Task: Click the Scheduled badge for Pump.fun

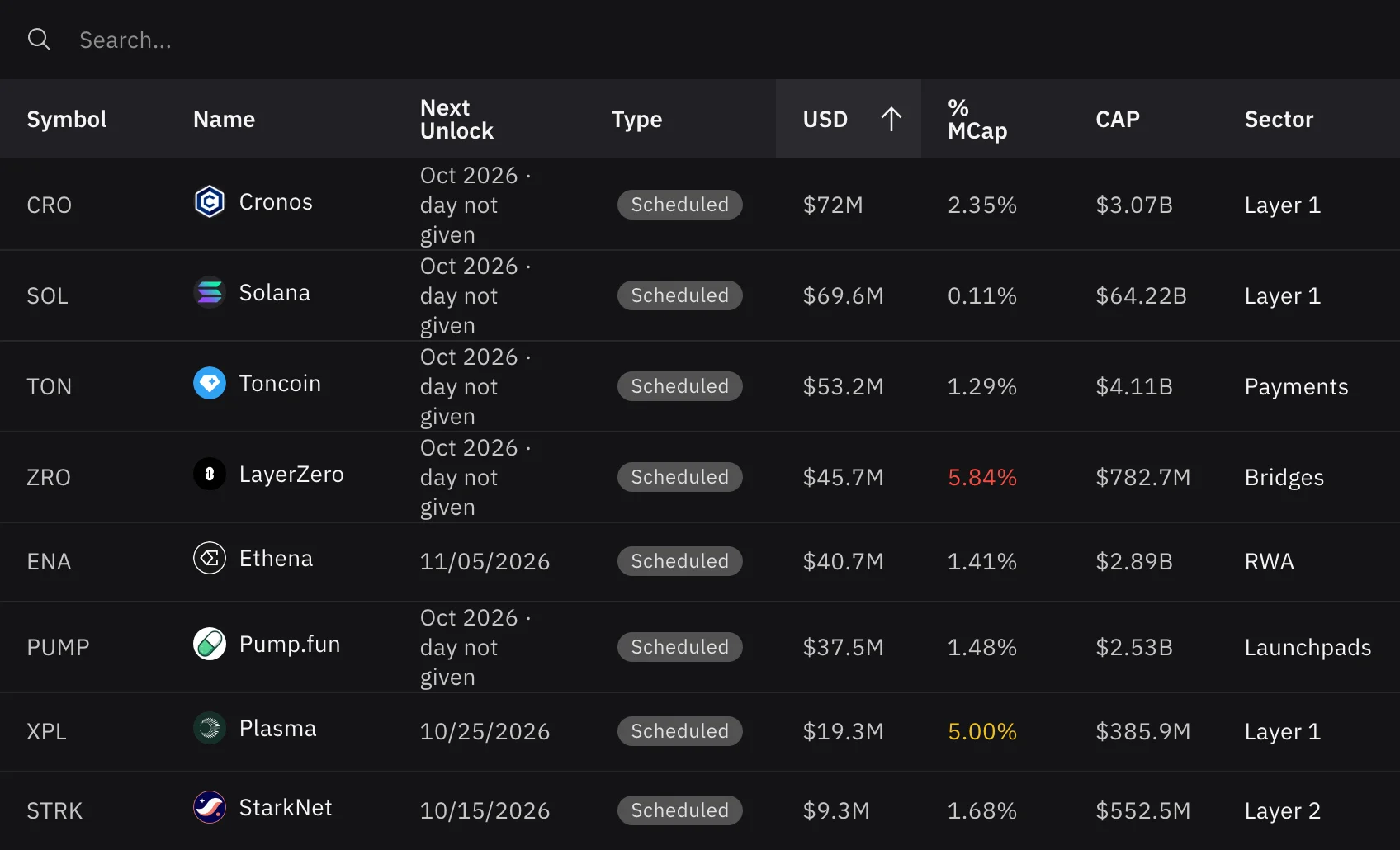Action: point(680,647)
